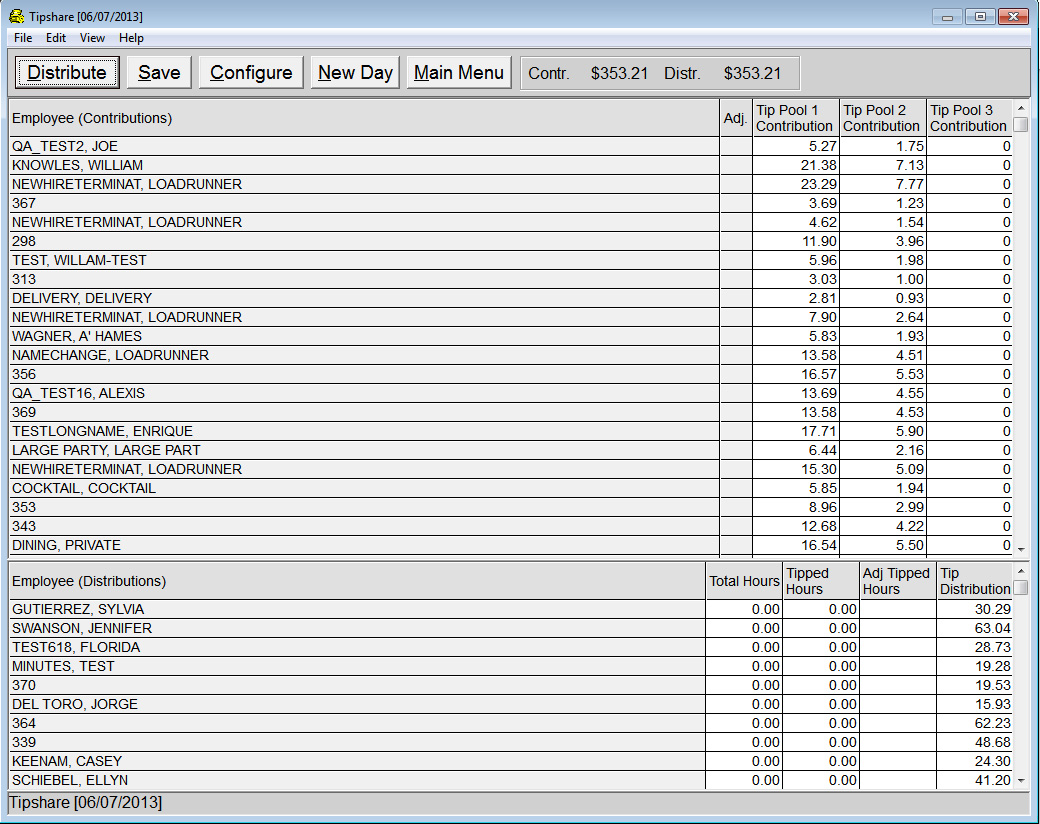
Task: Open the Help menu
Action: pos(131,38)
